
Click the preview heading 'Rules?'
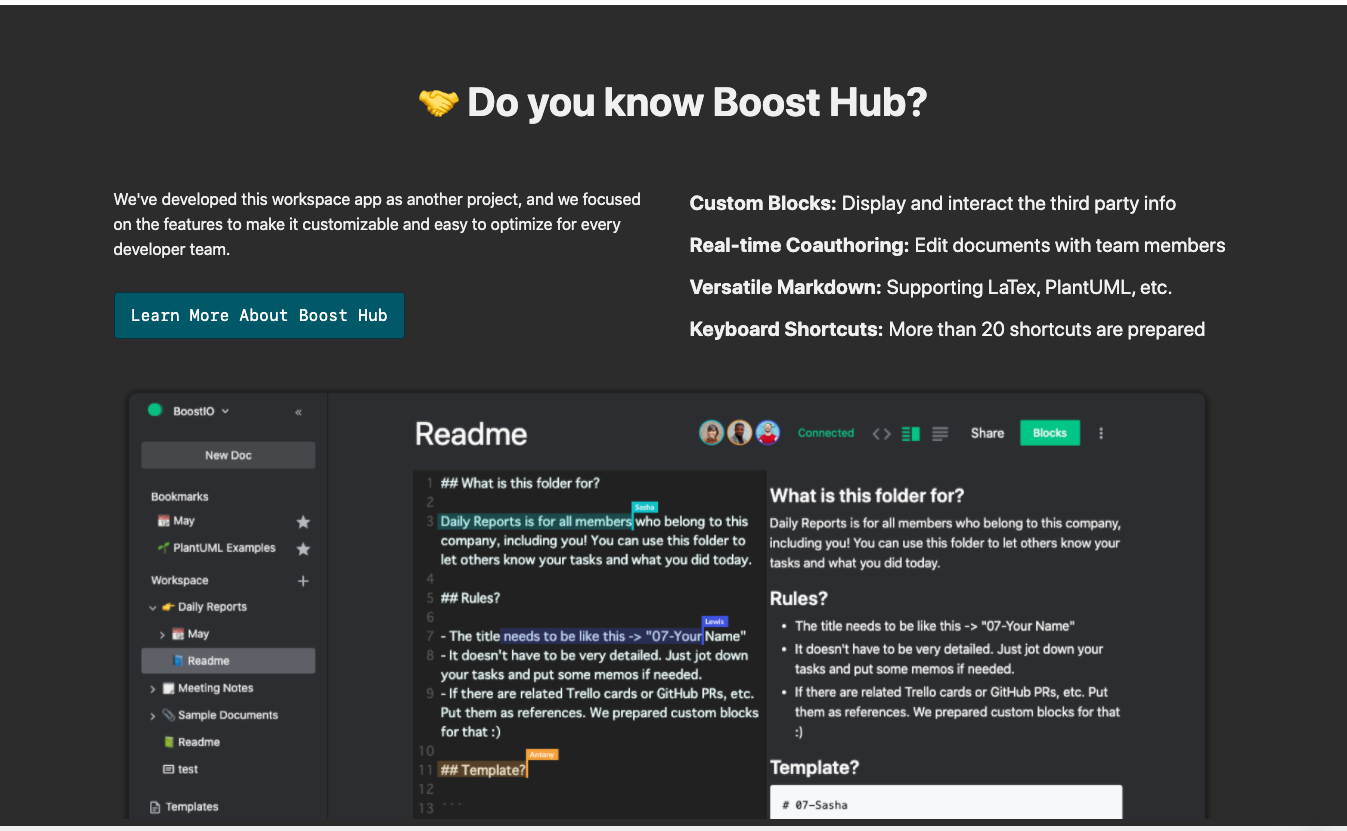799,599
